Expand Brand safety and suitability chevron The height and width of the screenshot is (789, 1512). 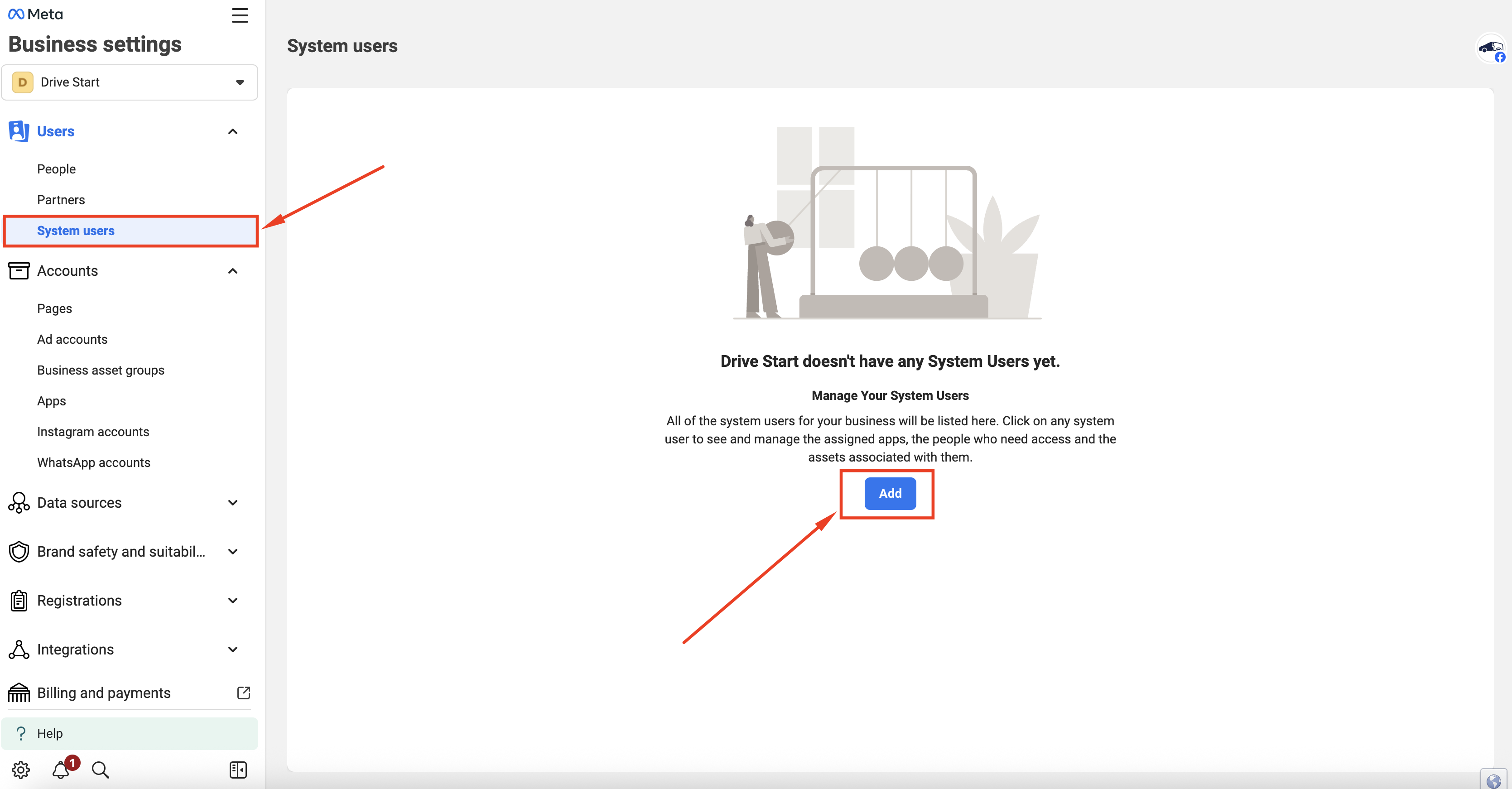[232, 551]
